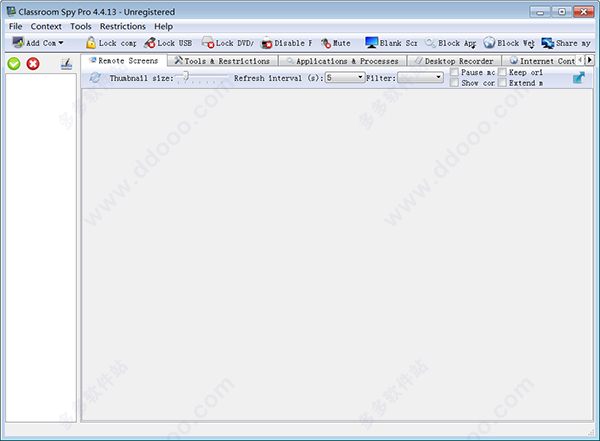Viewport: 600px width, 441px height.
Task: Click the Lock computer padlock icon
Action: 91,43
